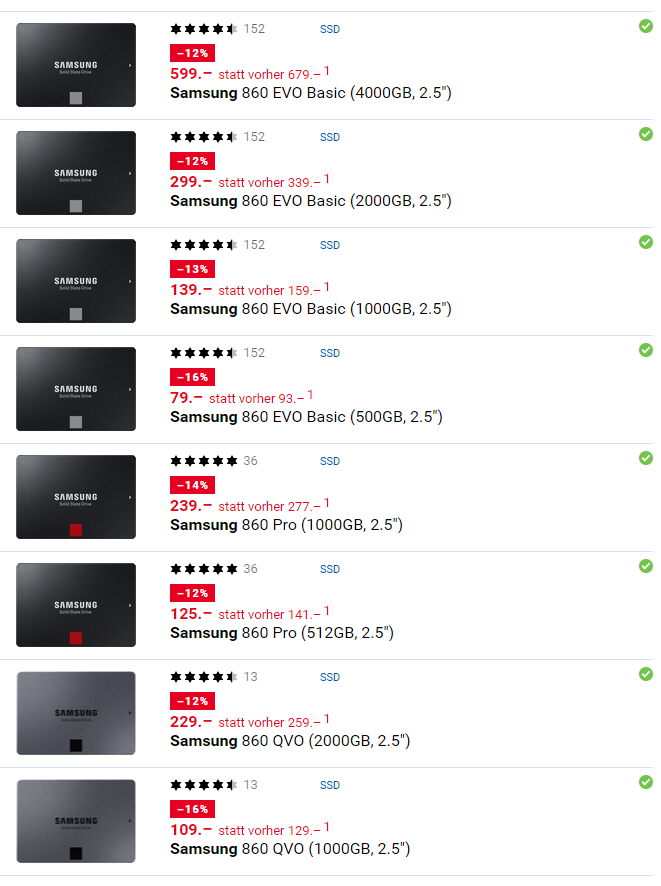Click 860 Pro 1000GB product image
Viewport: 661px width, 886px height.
tap(76, 497)
